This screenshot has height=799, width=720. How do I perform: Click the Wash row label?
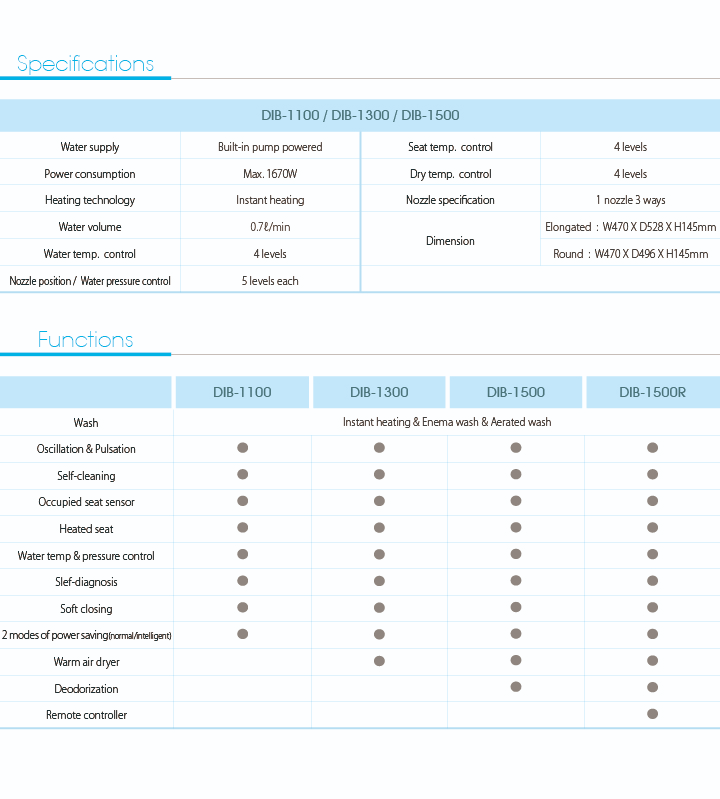pos(86,422)
